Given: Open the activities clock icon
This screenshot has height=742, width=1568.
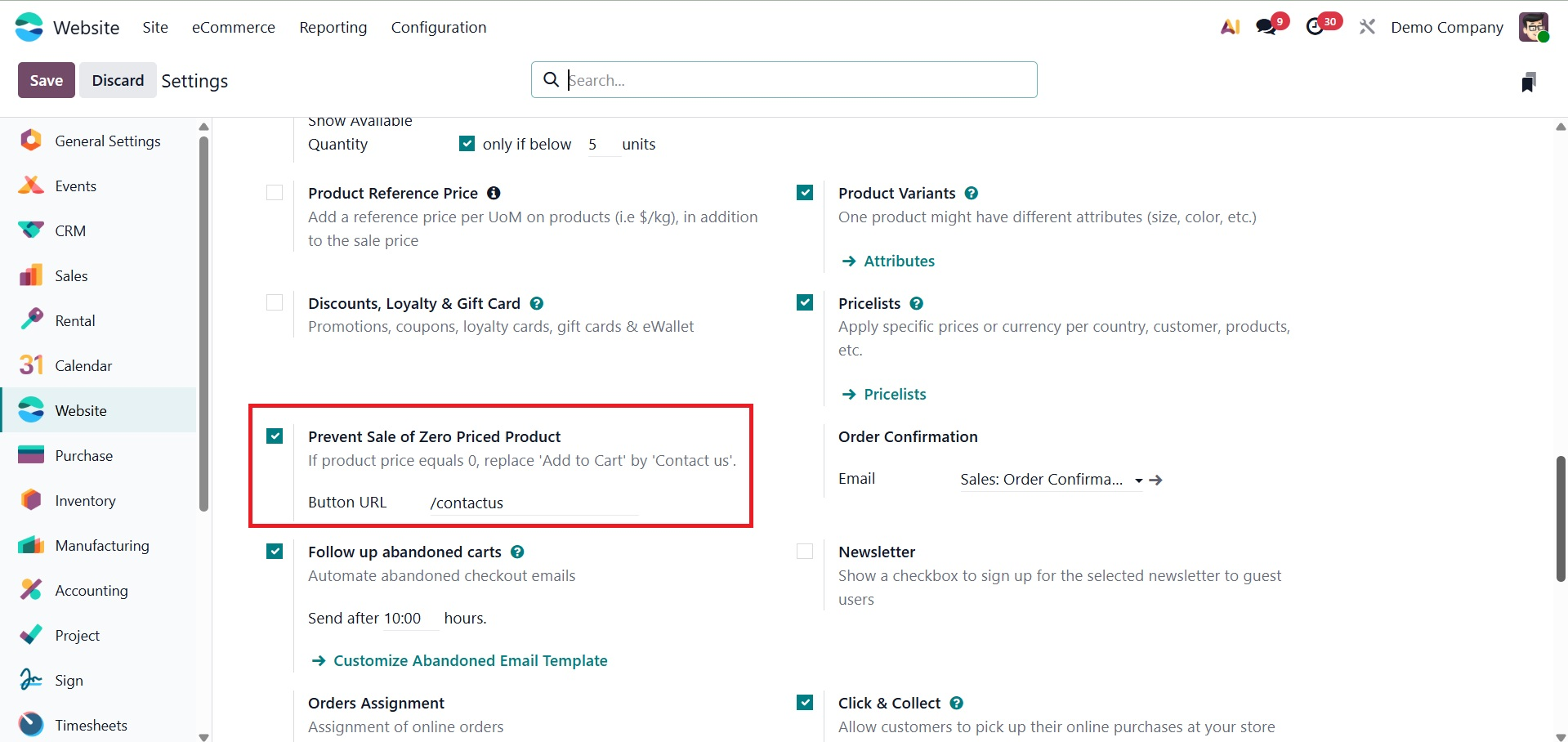Looking at the screenshot, I should coord(1316,27).
